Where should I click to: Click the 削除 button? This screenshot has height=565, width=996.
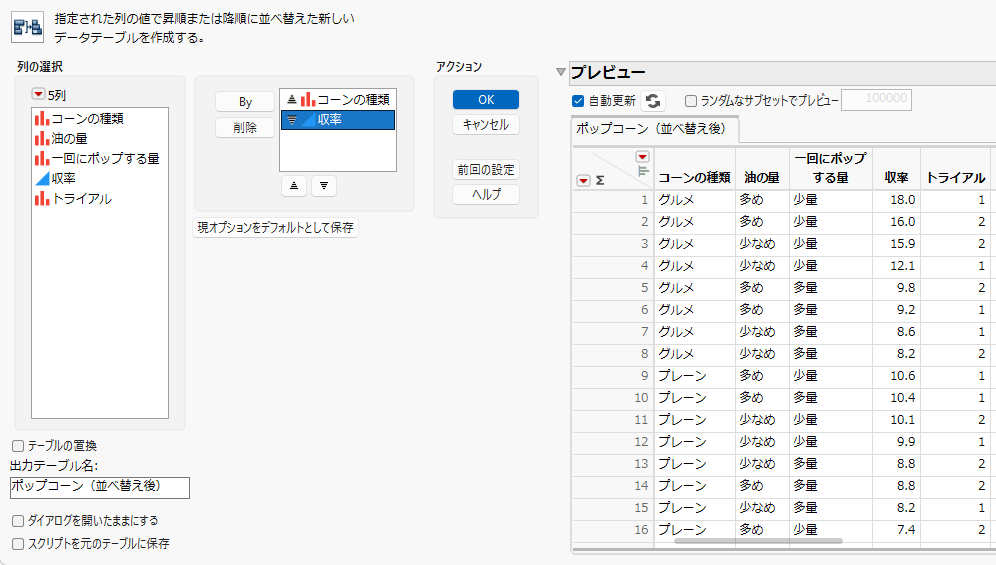coord(245,128)
